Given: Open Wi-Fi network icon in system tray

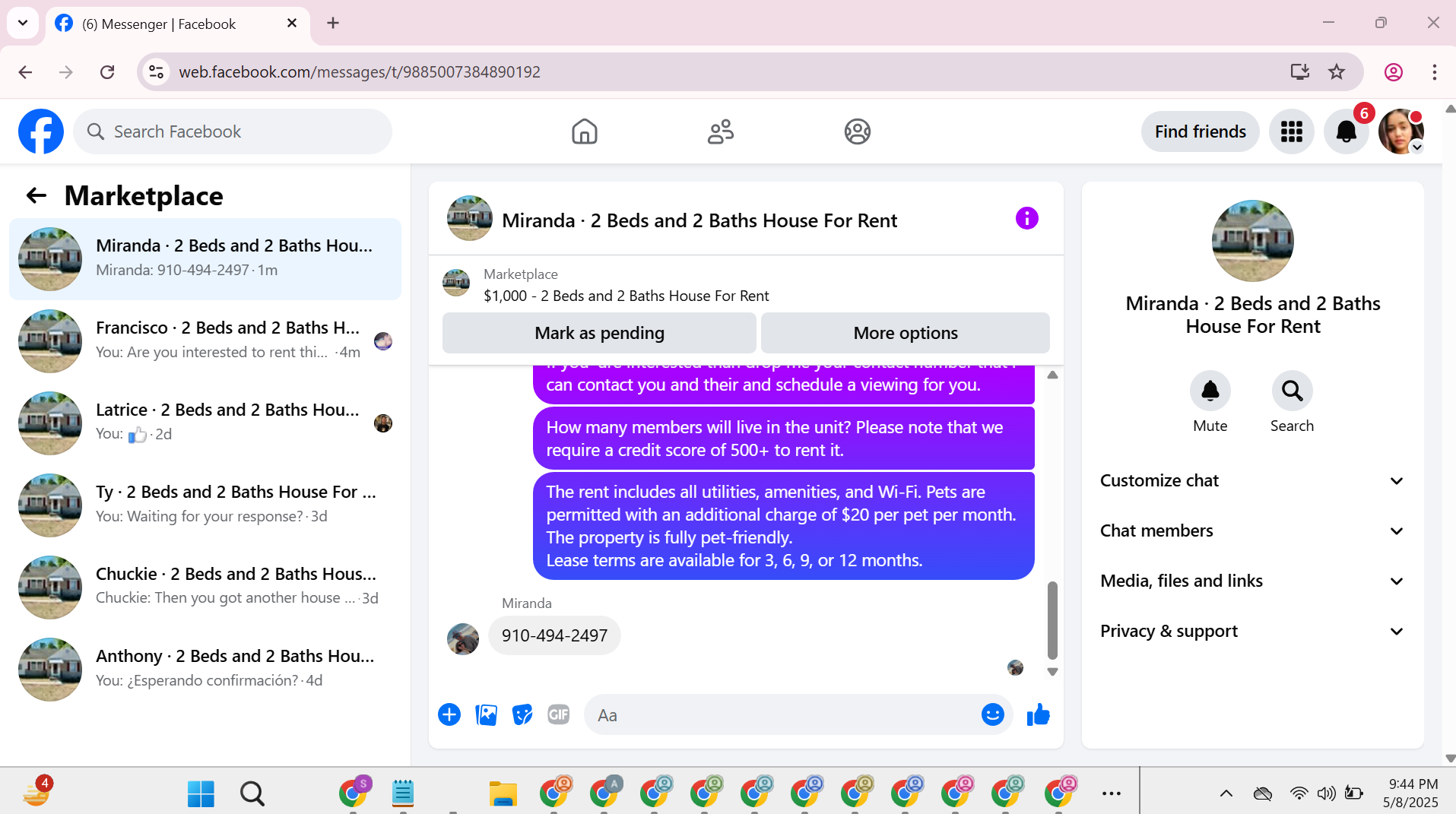Looking at the screenshot, I should coord(1299,793).
